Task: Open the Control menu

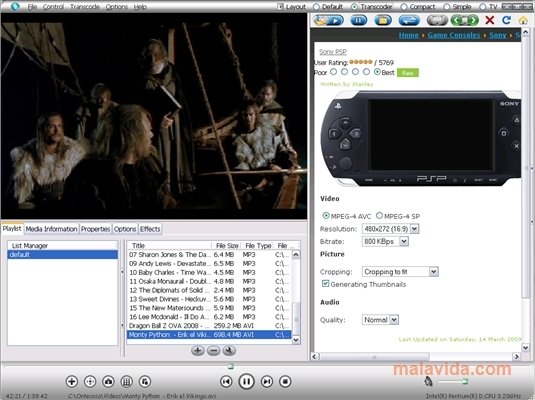Action: coord(53,6)
